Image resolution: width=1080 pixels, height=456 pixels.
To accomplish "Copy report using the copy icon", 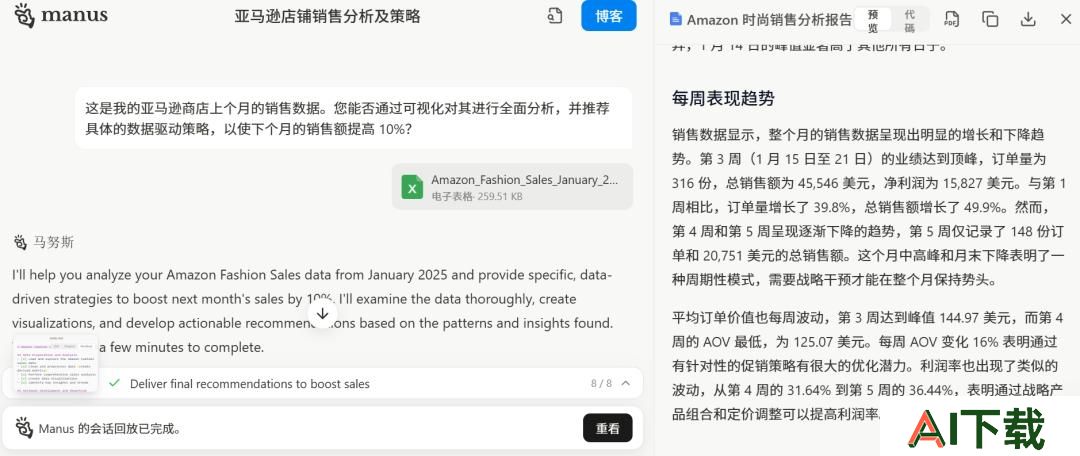I will (x=990, y=19).
